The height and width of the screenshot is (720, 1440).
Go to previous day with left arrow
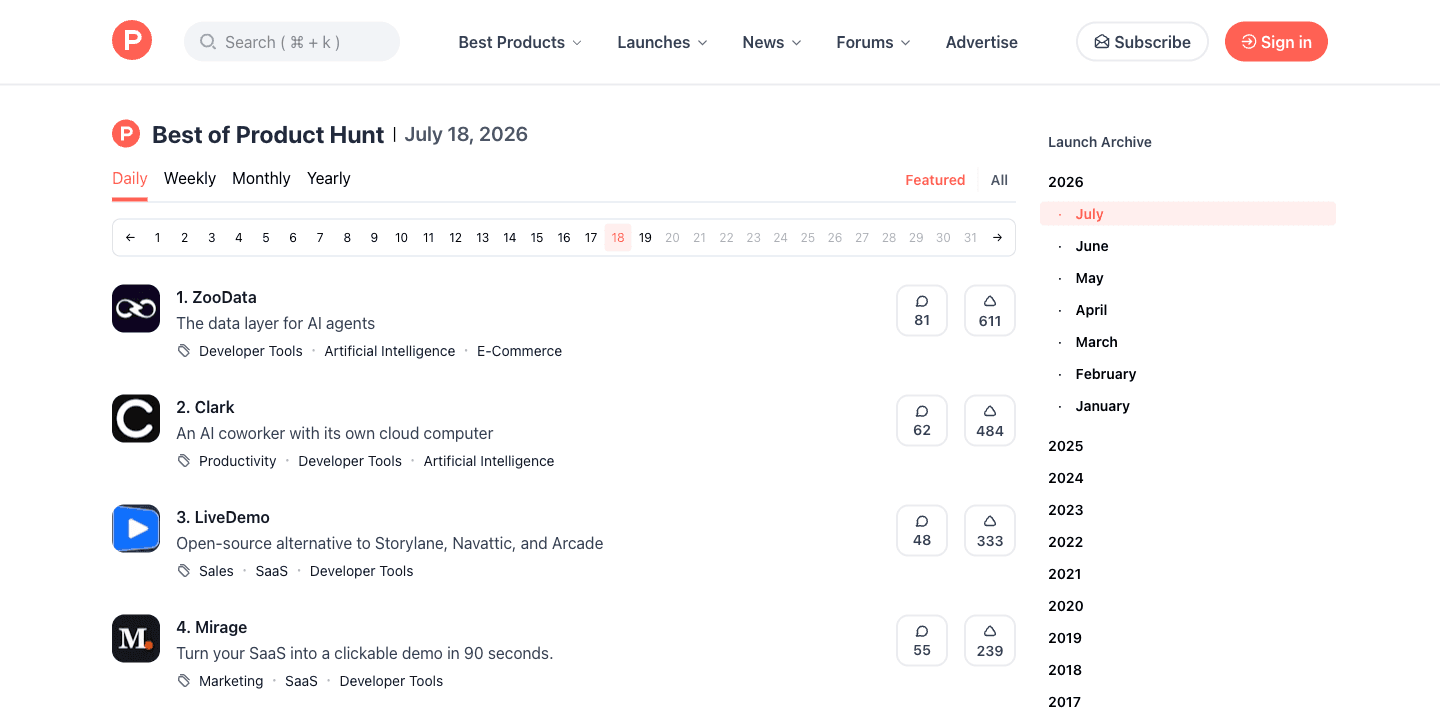[x=130, y=237]
